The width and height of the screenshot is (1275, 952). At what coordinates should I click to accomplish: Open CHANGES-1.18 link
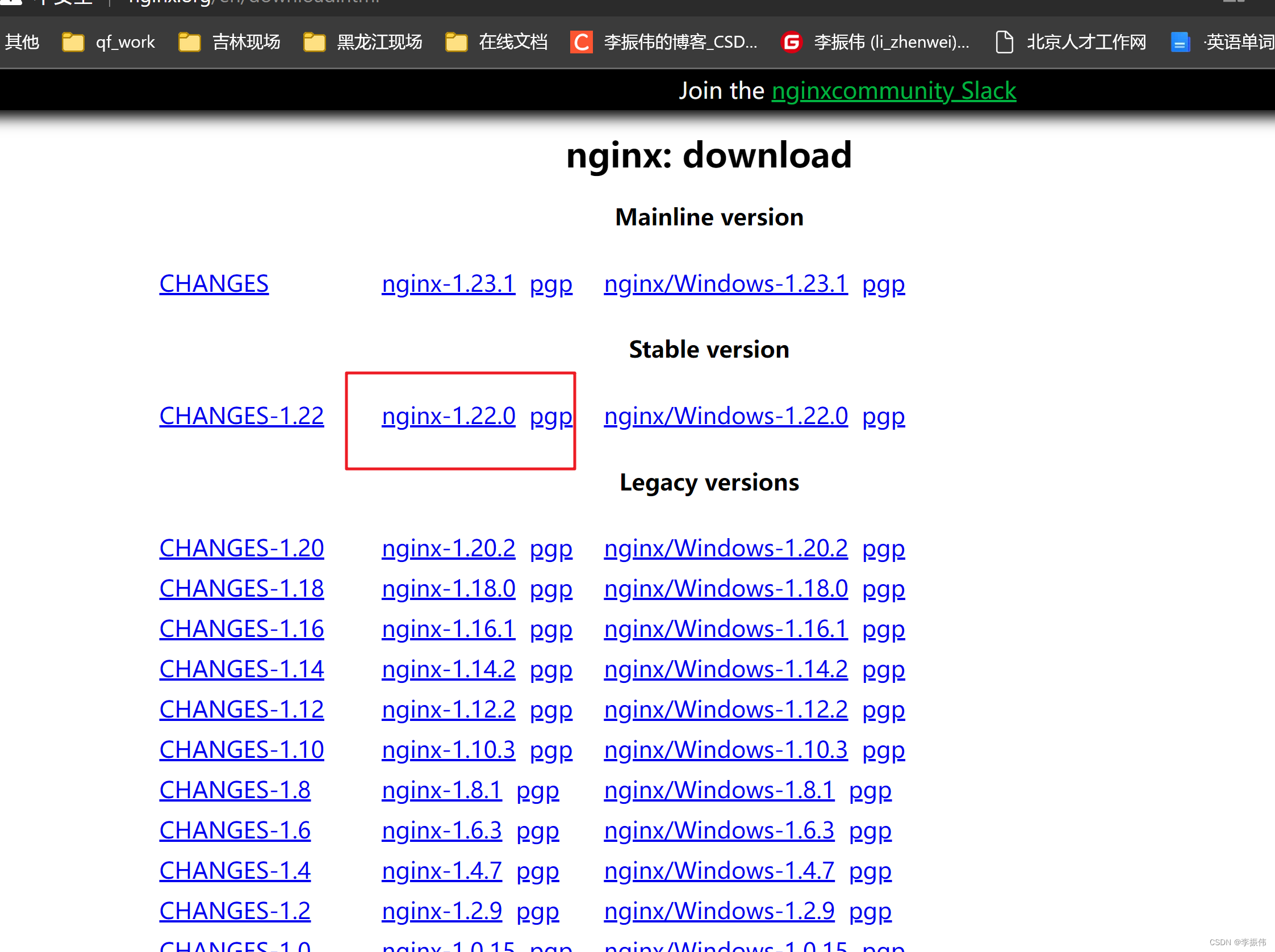click(241, 589)
